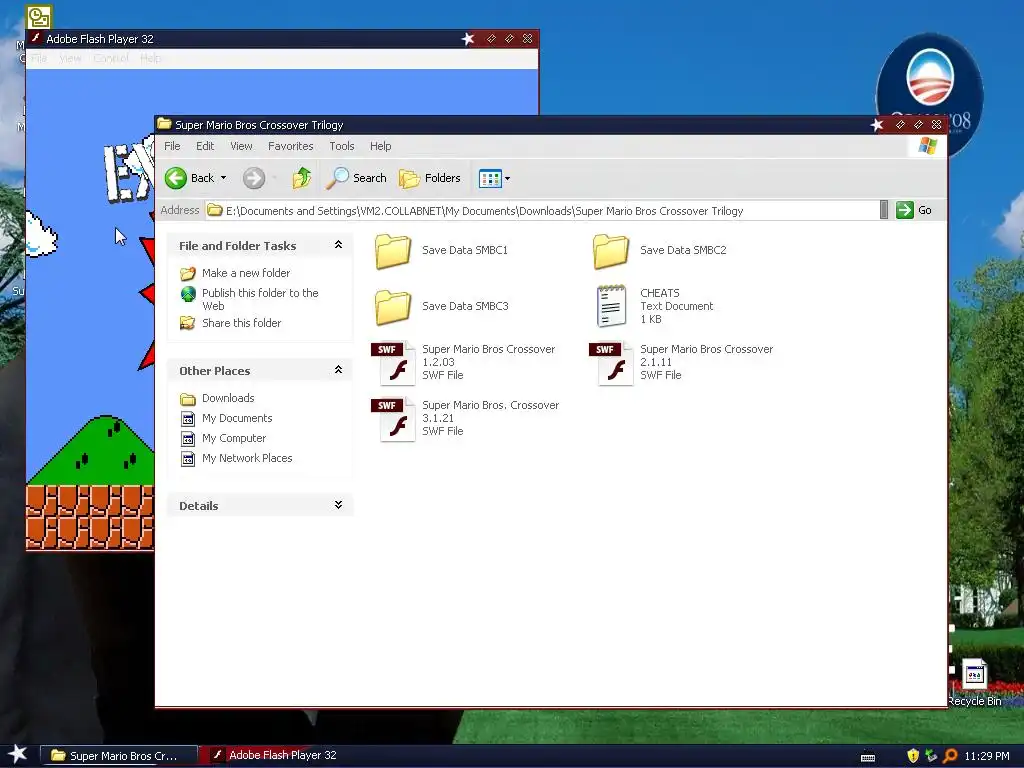Click the Explorer address path field
1024x768 pixels.
(542, 210)
